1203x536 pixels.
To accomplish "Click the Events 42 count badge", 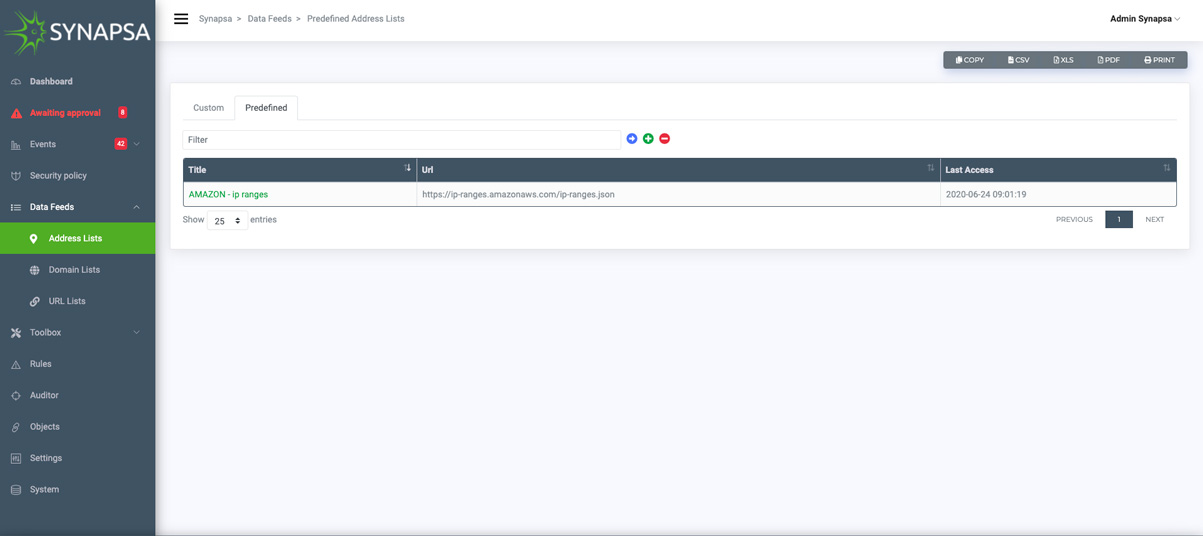I will pos(121,144).
